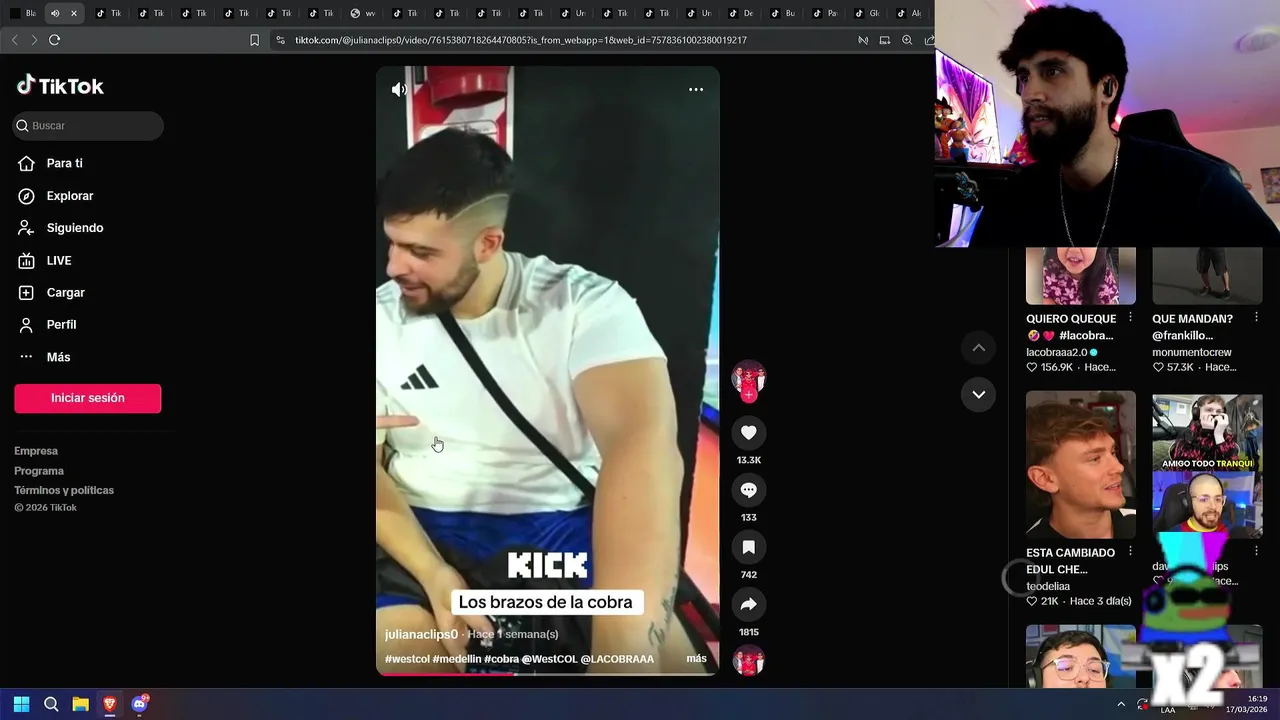Screen dimensions: 1280x720
Task: Open the teodeliaa channel link
Action: [x=1048, y=586]
